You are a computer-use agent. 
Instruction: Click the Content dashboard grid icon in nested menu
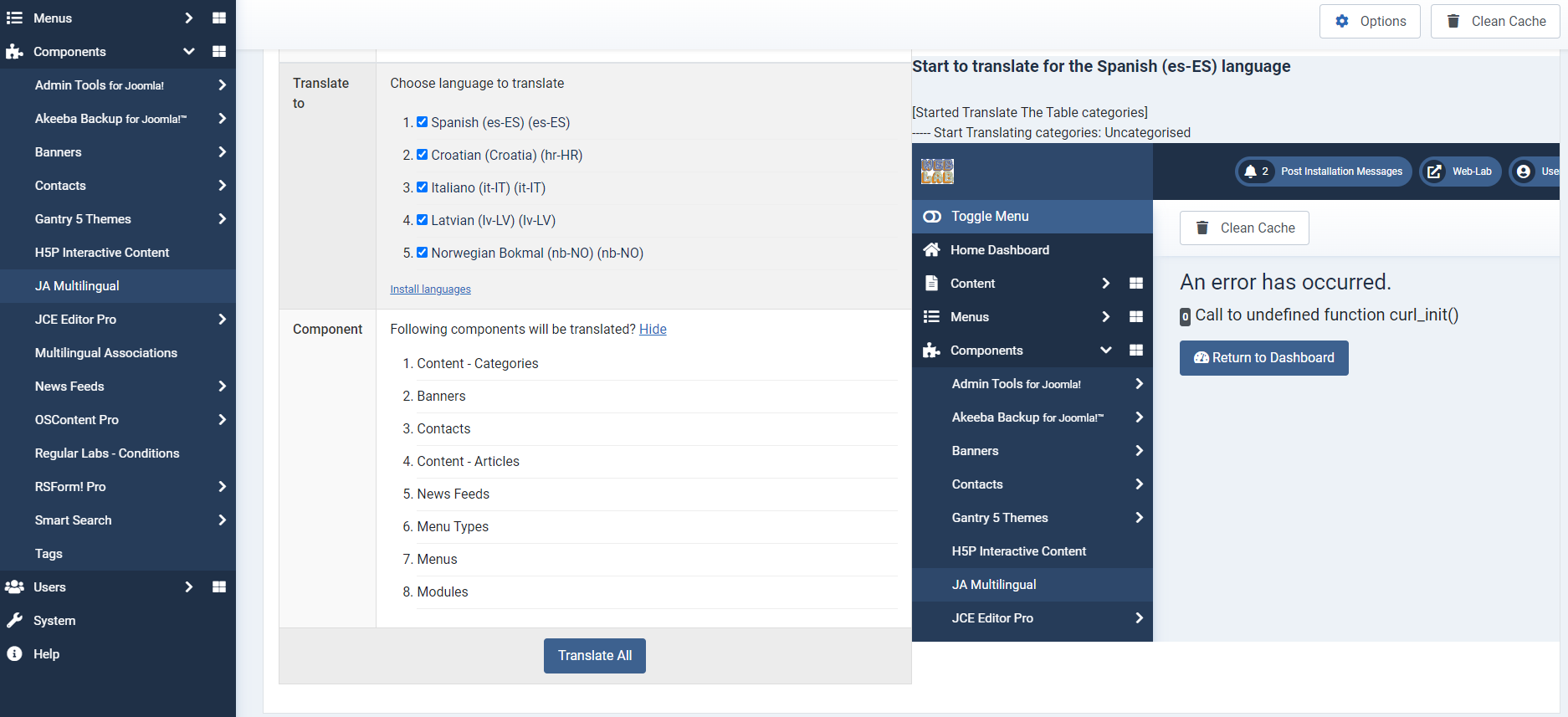click(1136, 284)
